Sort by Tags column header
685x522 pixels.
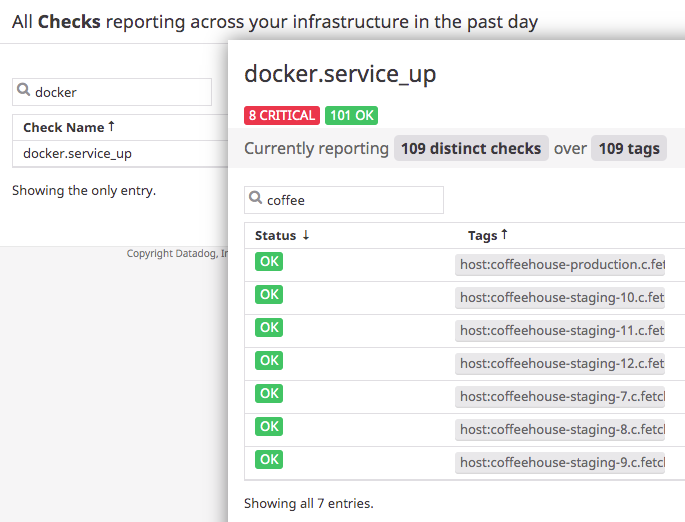click(488, 235)
